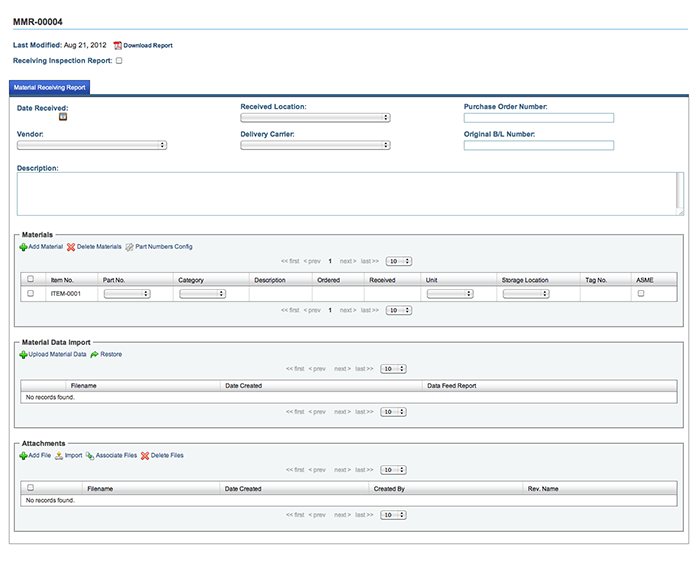The width and height of the screenshot is (700, 580).
Task: Click the Download Report link
Action: click(148, 46)
